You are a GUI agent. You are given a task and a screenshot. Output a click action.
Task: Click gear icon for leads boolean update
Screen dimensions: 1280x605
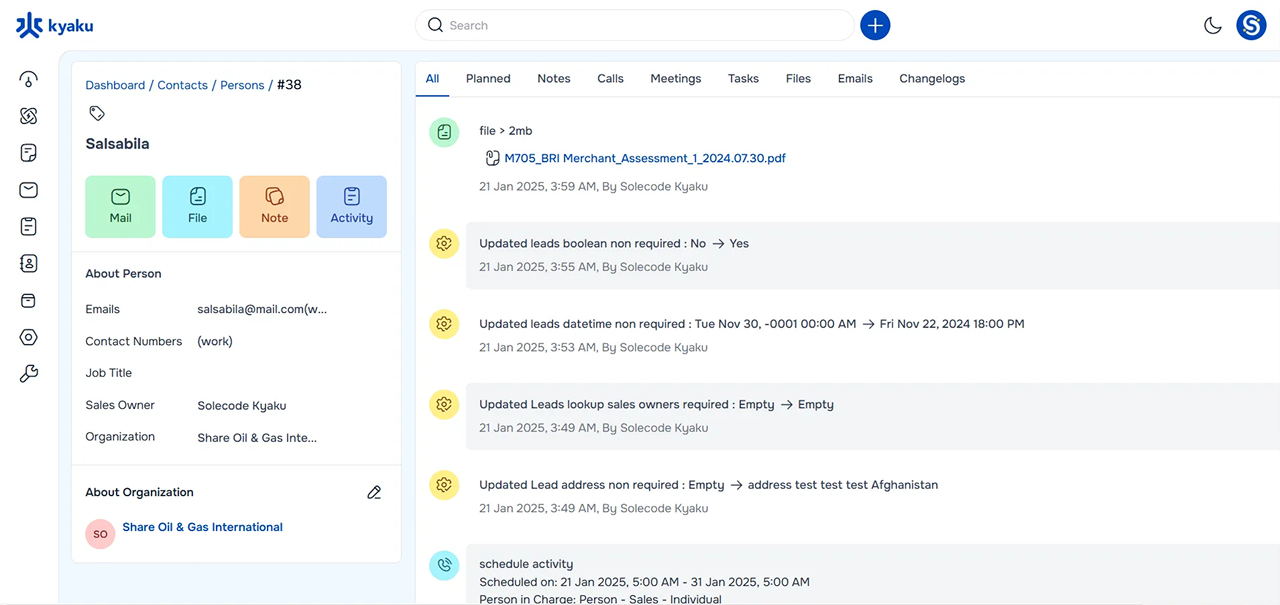pos(444,243)
